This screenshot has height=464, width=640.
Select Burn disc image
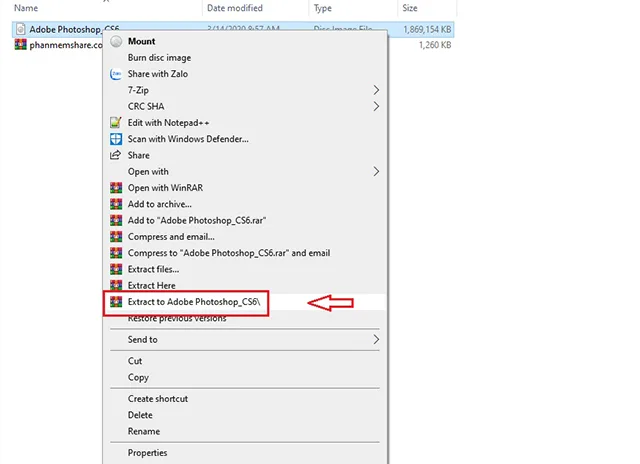(x=159, y=58)
